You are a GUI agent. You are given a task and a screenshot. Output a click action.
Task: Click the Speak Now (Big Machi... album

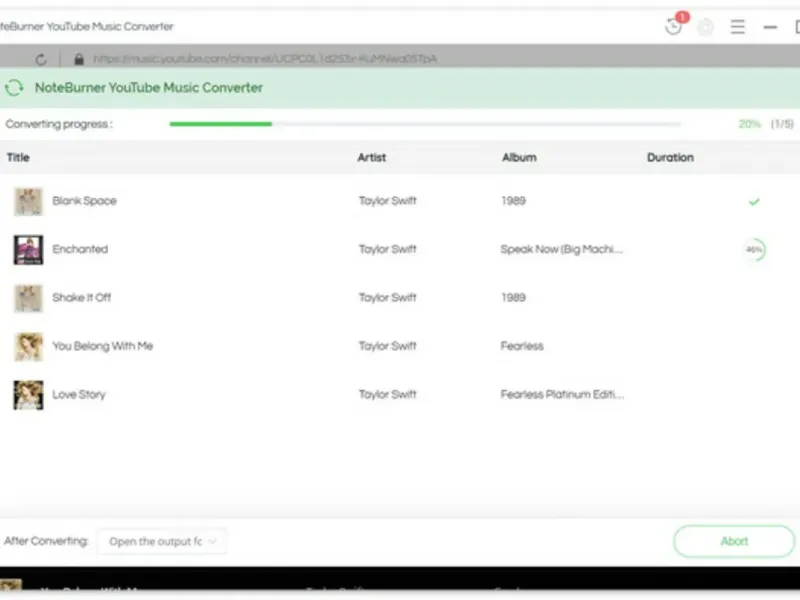[561, 249]
